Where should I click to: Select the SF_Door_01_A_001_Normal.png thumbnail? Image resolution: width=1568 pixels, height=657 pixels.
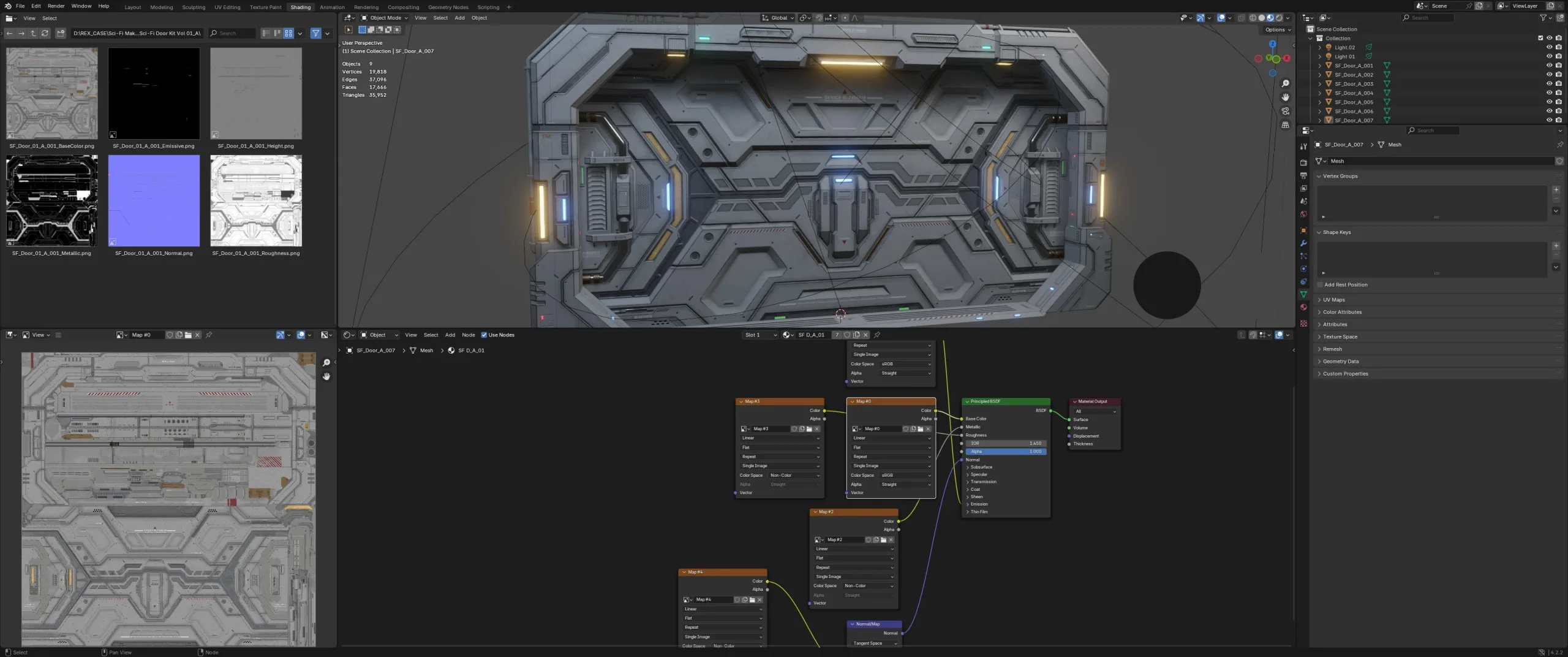coord(154,200)
